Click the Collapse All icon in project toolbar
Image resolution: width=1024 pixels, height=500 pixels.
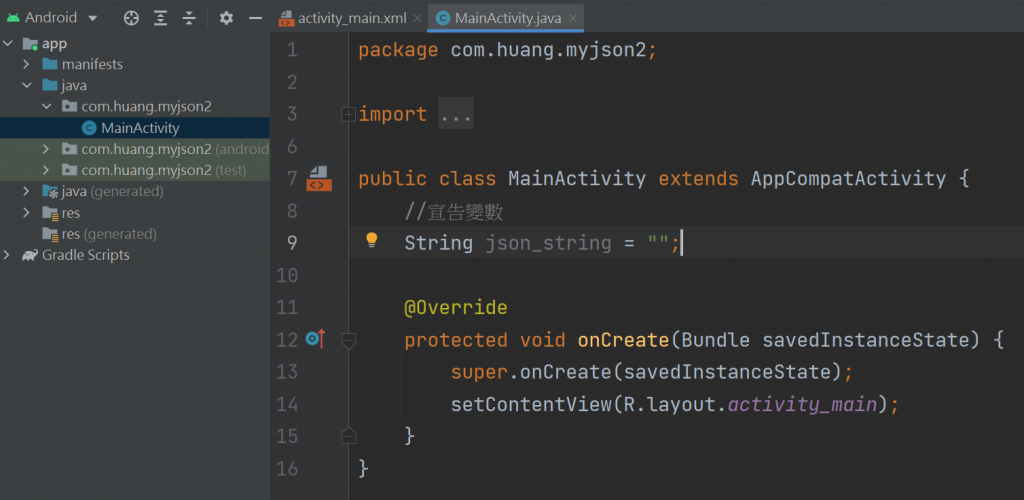(x=189, y=18)
